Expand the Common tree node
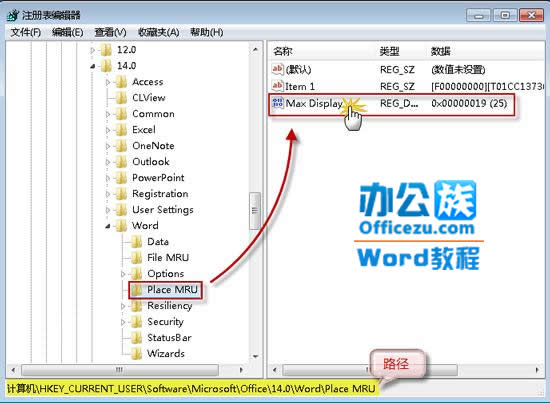The width and height of the screenshot is (550, 403). [108, 114]
